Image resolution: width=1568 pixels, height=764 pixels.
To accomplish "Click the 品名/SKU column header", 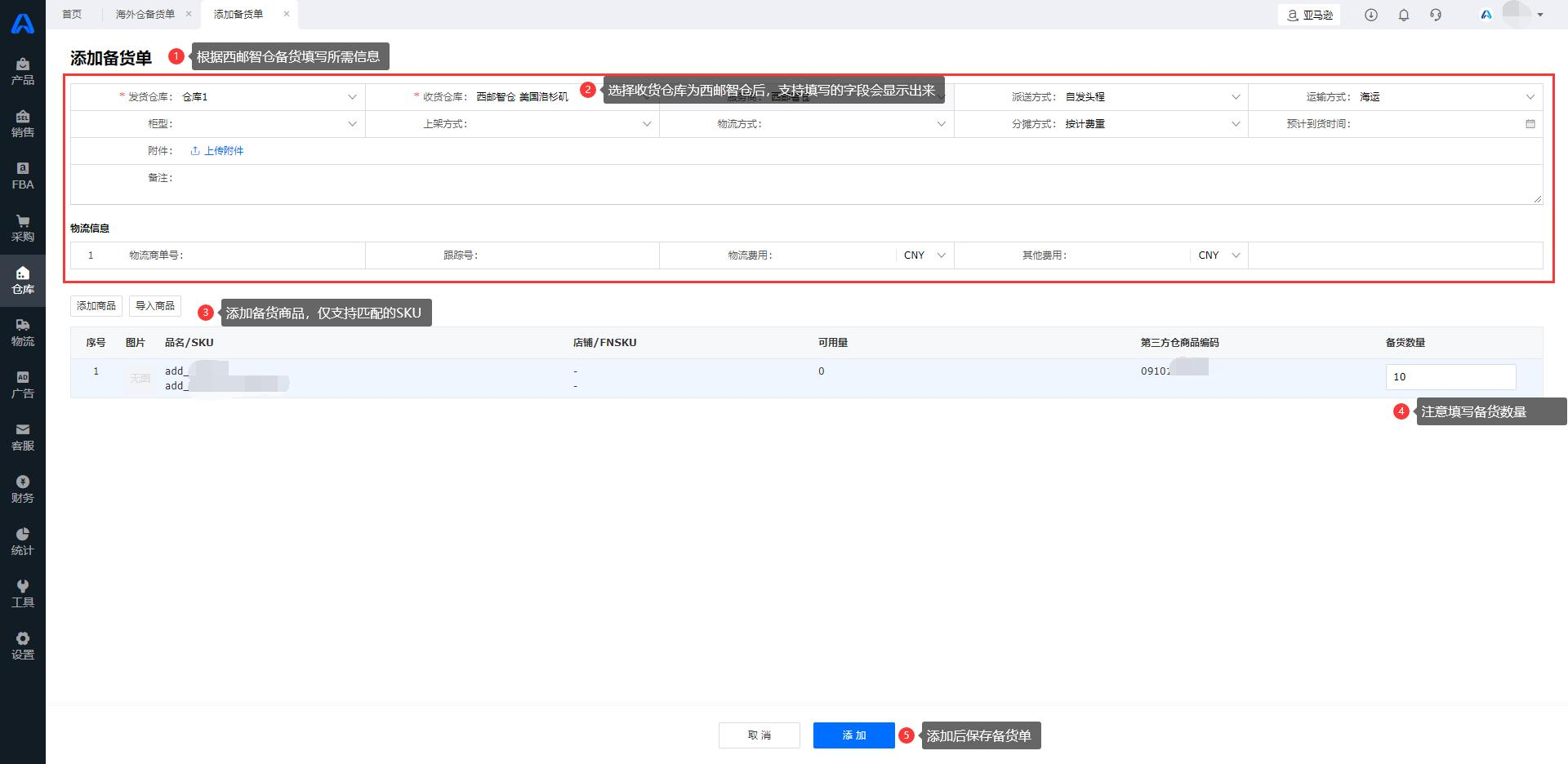I will tap(189, 343).
